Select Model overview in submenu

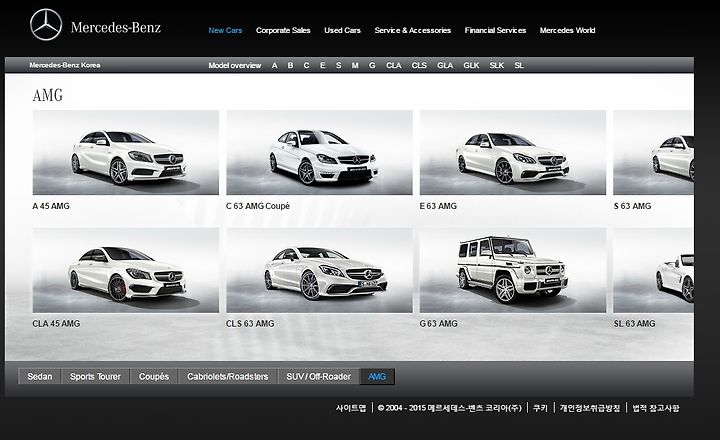pos(235,66)
